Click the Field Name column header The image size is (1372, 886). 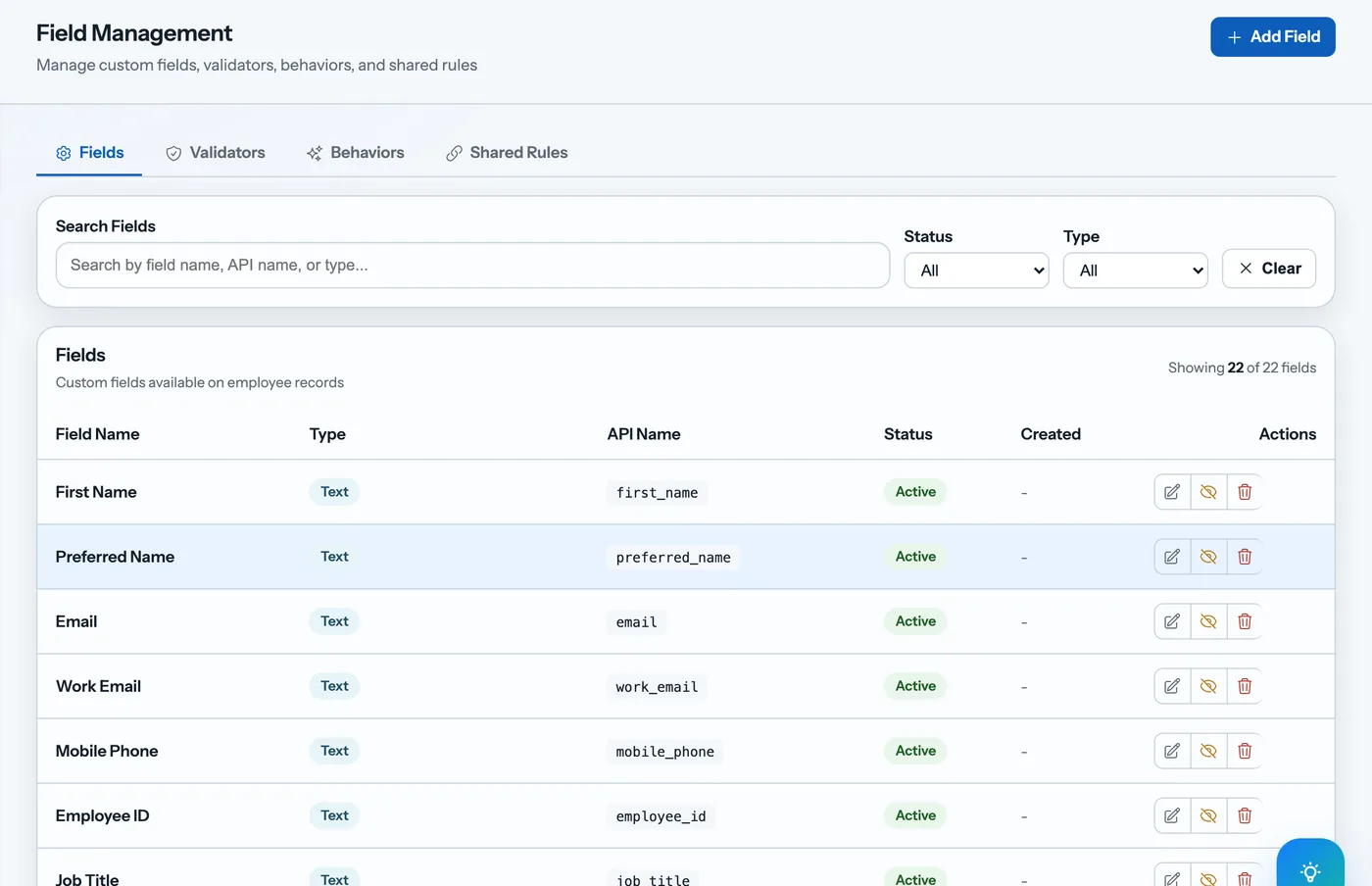97,434
